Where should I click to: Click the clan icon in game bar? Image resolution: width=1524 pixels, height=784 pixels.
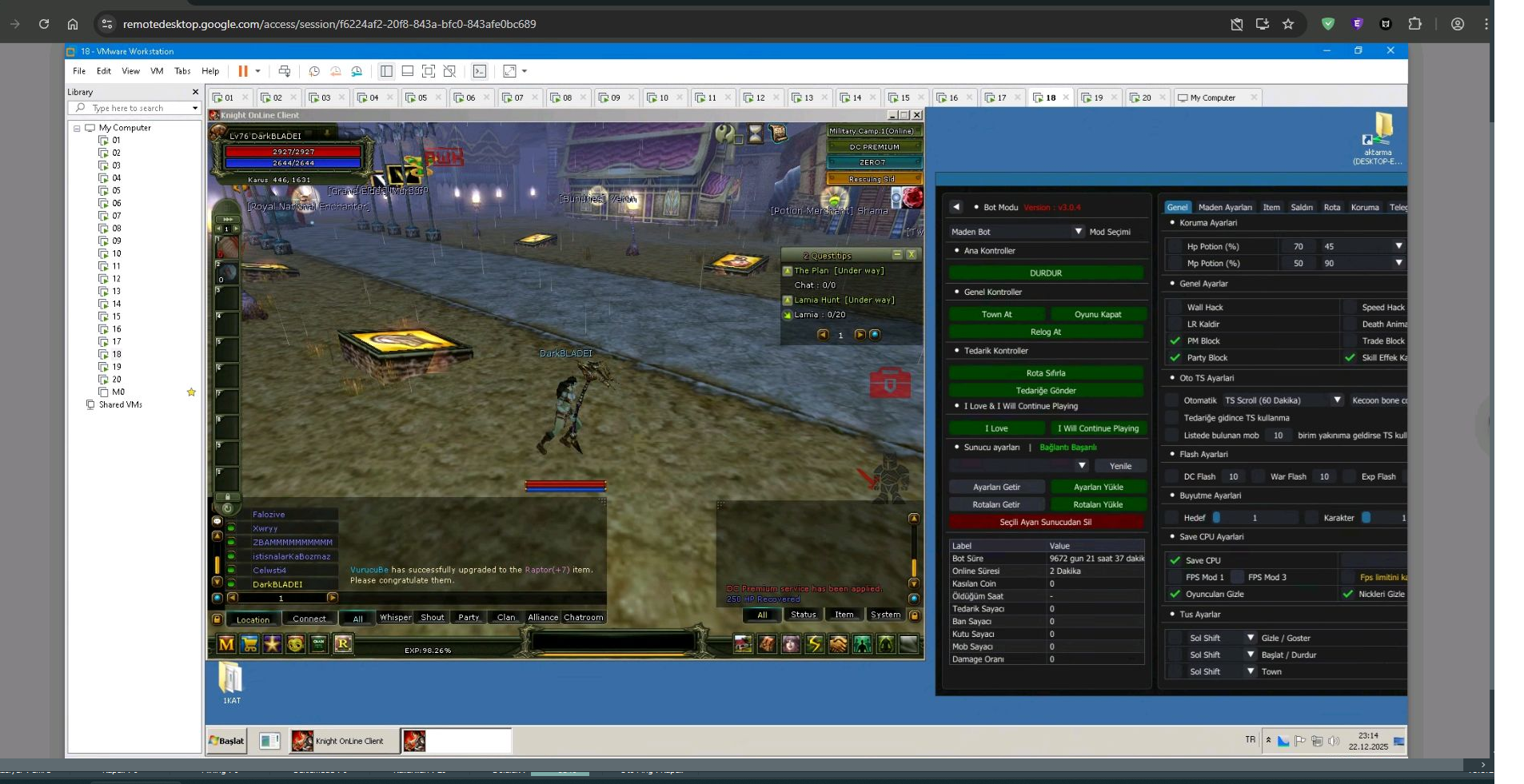point(319,644)
